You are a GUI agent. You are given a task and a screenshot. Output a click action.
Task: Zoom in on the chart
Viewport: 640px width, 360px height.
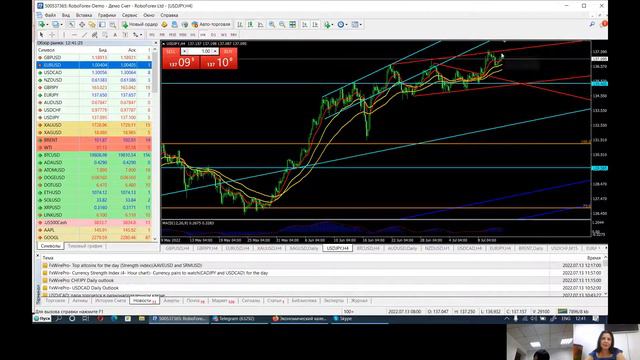point(272,24)
